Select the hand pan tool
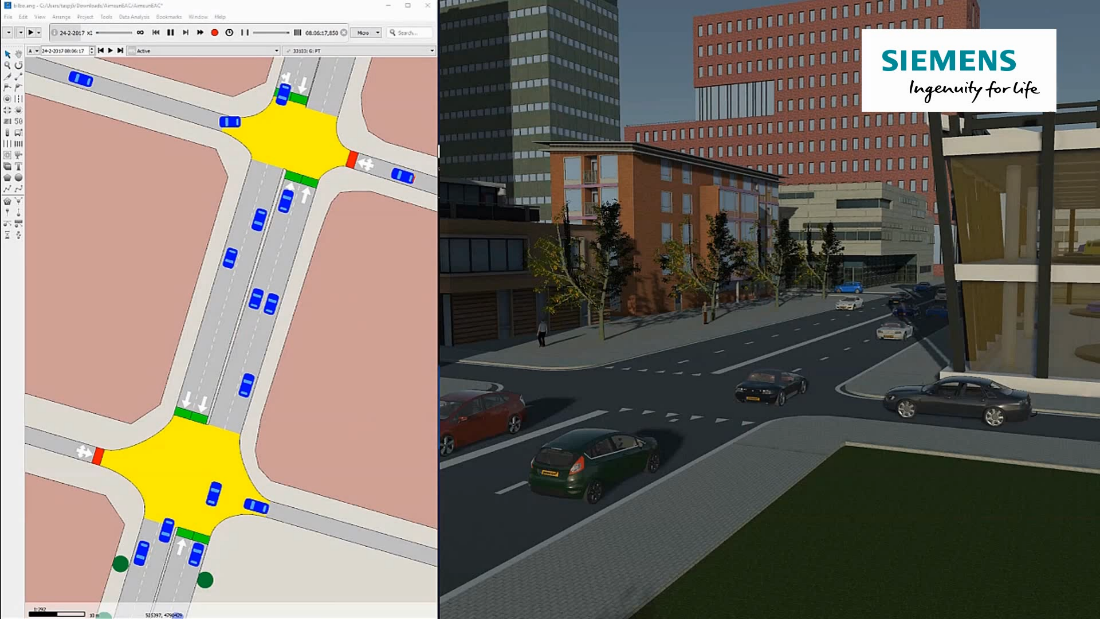1100x619 pixels. point(19,54)
